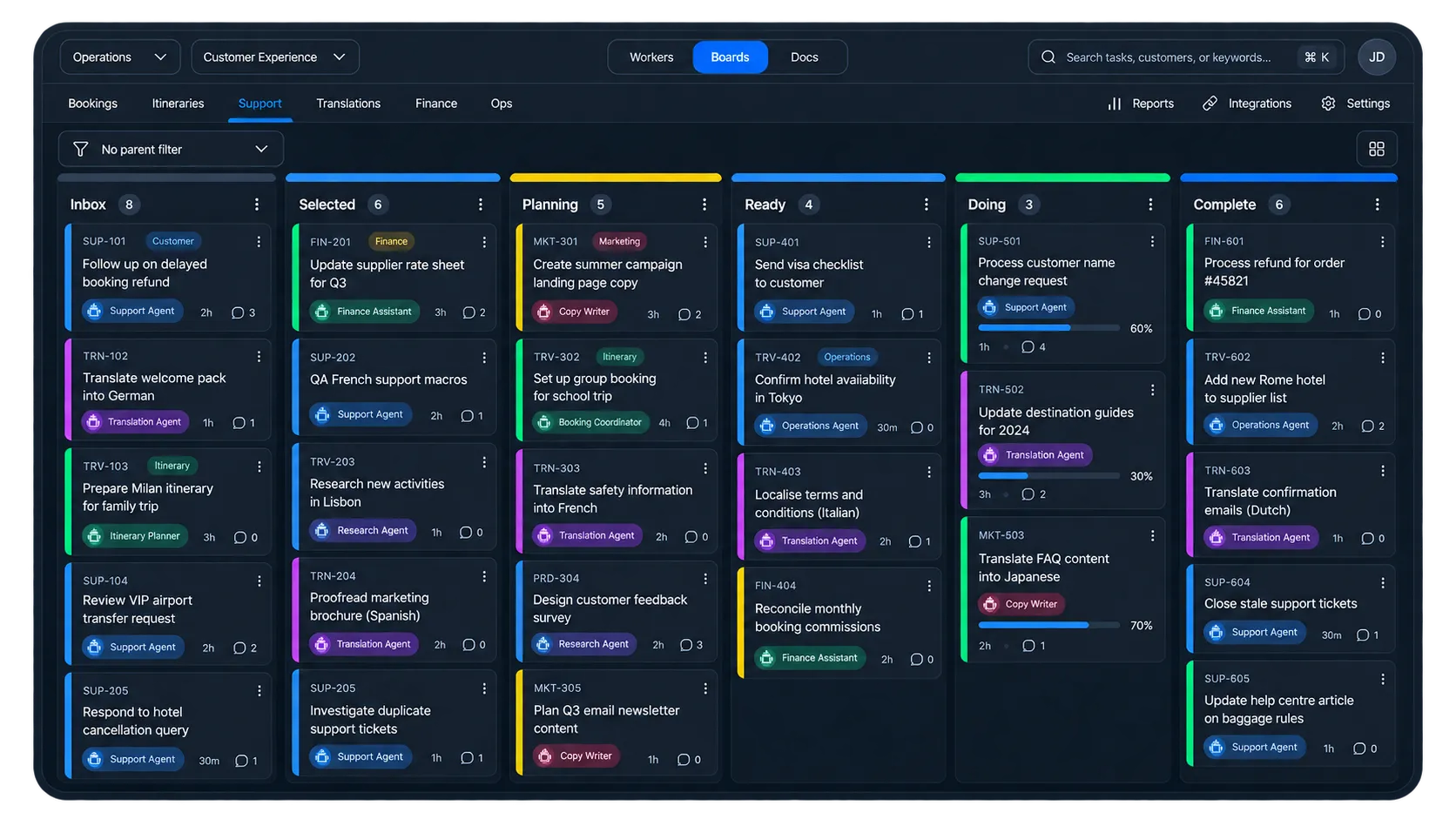Switch to the Workers view
Screen dimensions: 1456x819
(x=651, y=57)
